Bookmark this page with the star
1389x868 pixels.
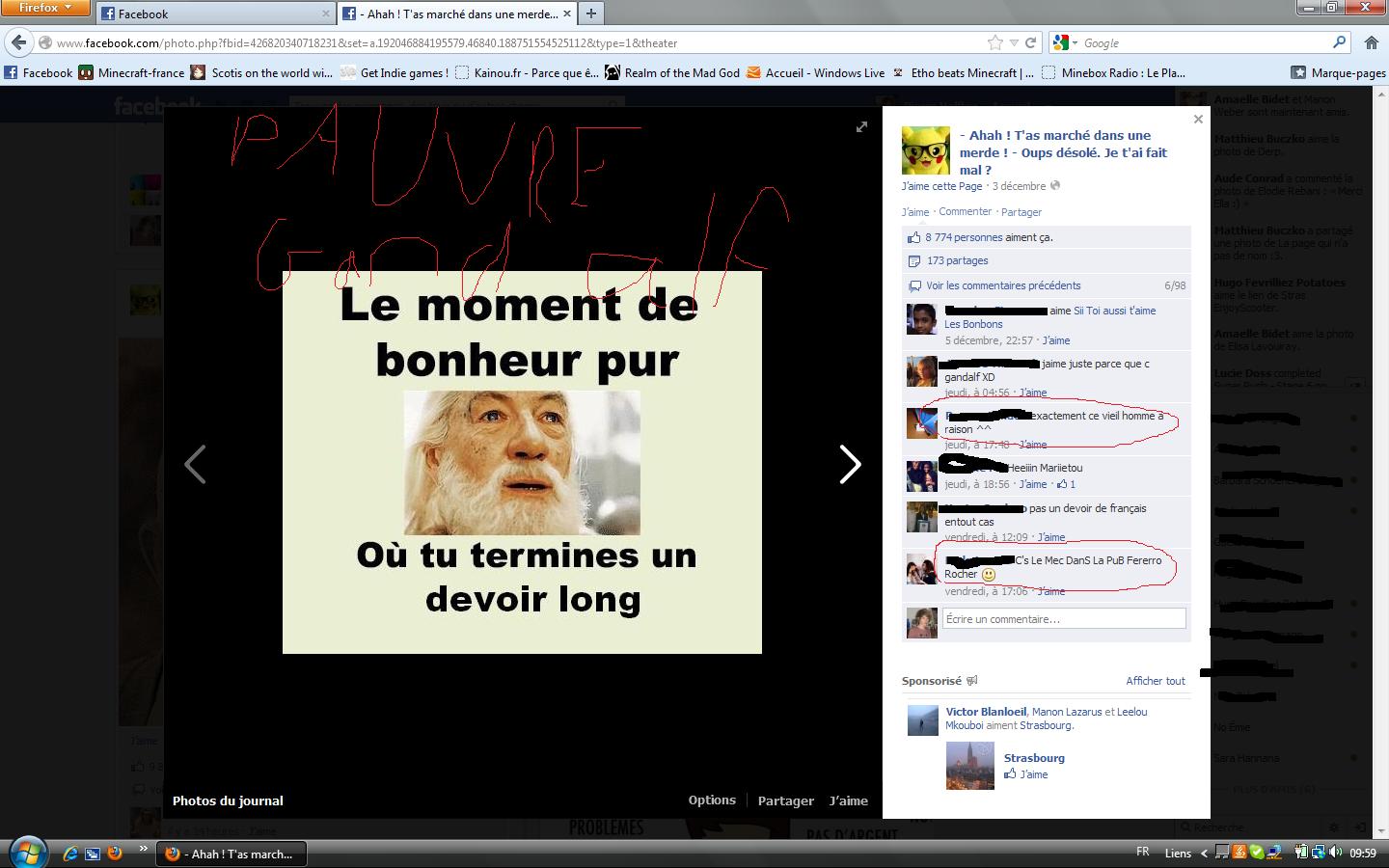pos(995,42)
